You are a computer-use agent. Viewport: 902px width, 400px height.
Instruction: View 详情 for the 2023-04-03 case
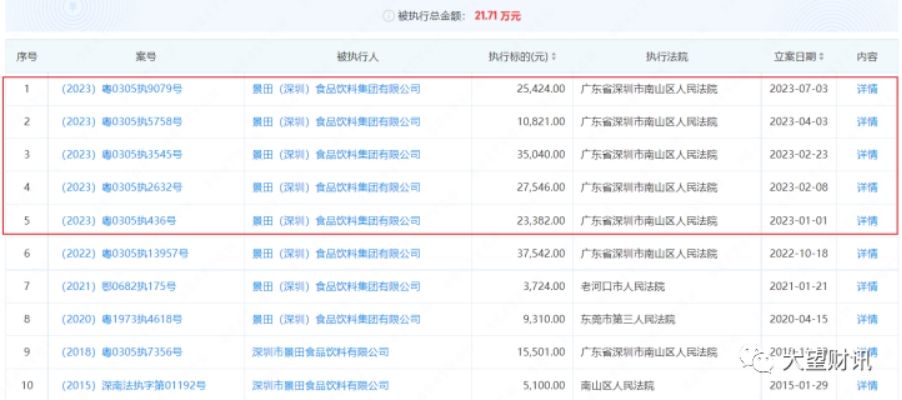[867, 122]
